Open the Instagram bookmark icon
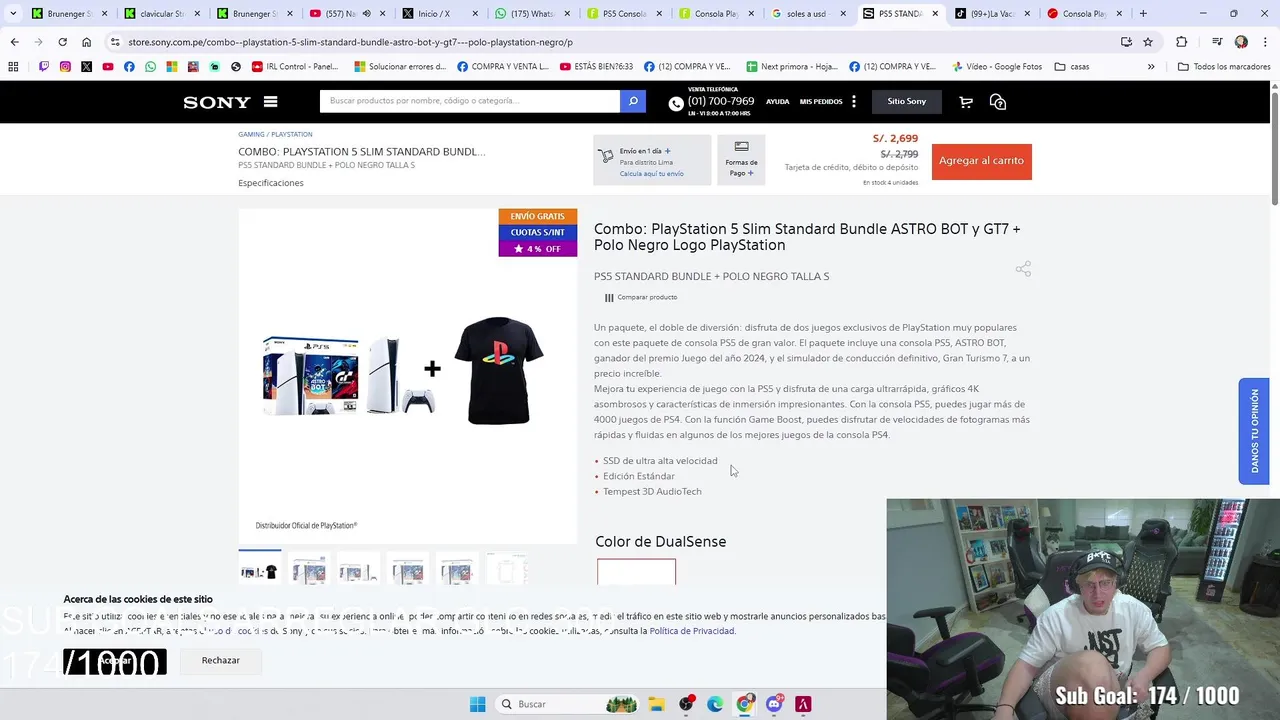This screenshot has width=1280, height=720. 65,66
